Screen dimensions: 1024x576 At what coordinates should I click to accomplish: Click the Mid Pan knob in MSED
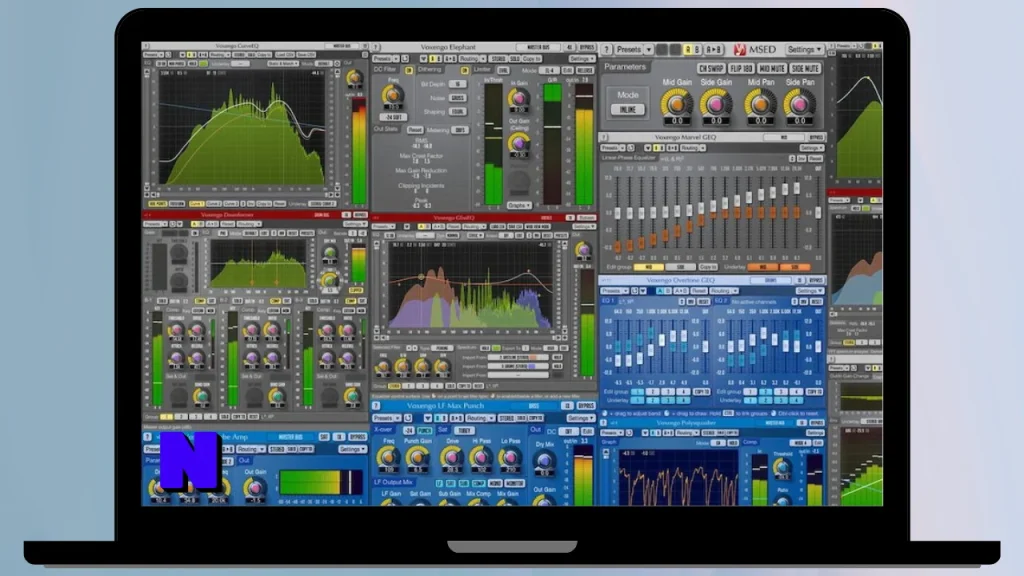(x=760, y=103)
